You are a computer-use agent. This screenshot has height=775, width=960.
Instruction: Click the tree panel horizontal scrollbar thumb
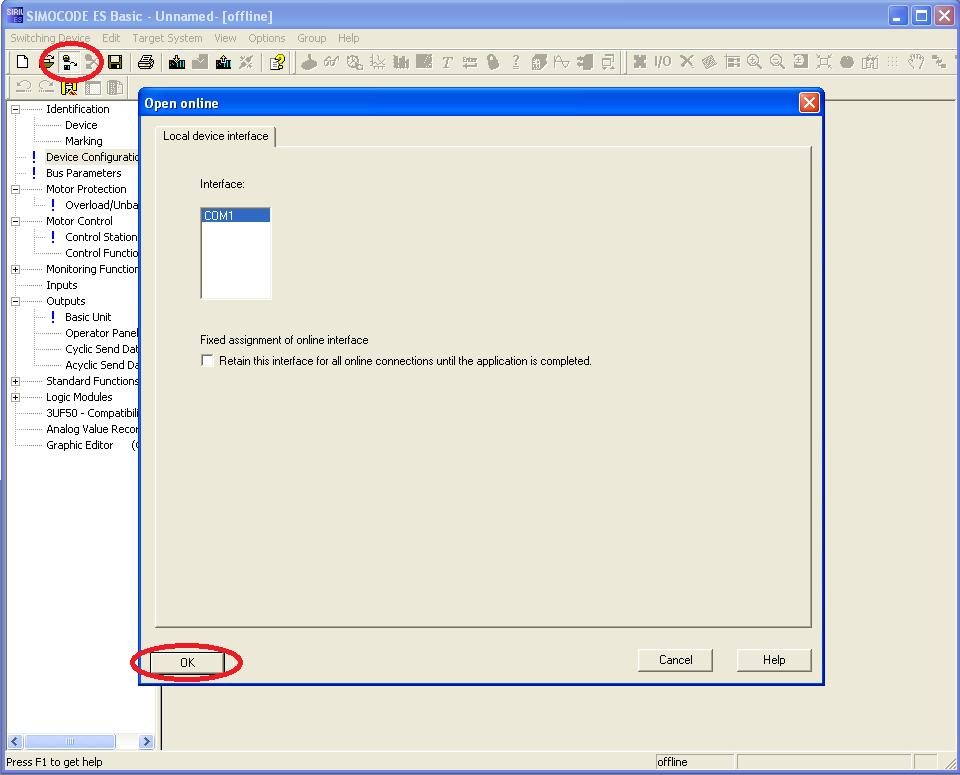click(x=69, y=741)
